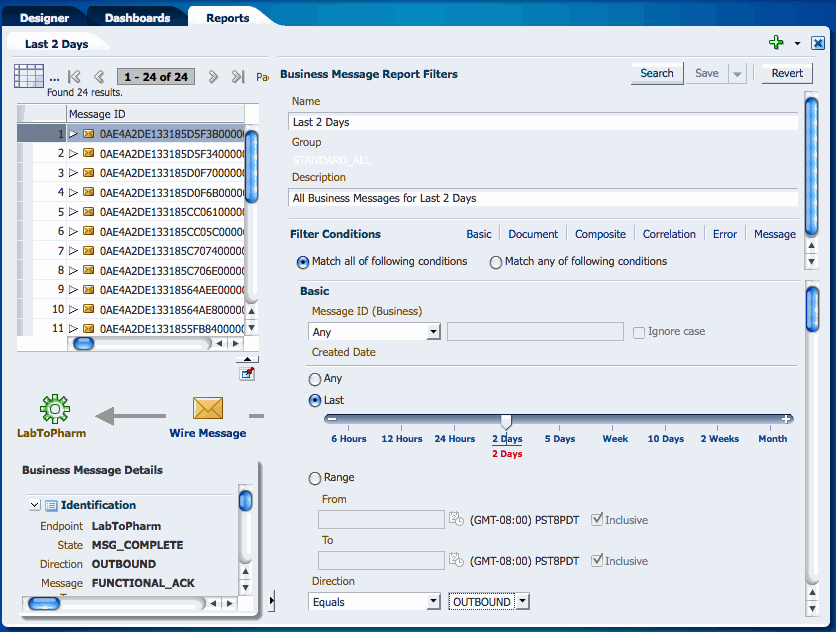Toggle Inclusive checkbox for To date
836x632 pixels.
(597, 560)
